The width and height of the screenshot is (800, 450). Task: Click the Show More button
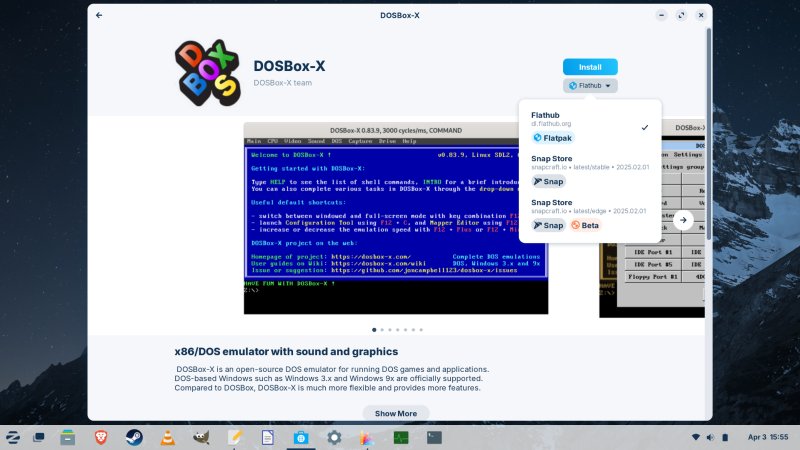(x=396, y=413)
